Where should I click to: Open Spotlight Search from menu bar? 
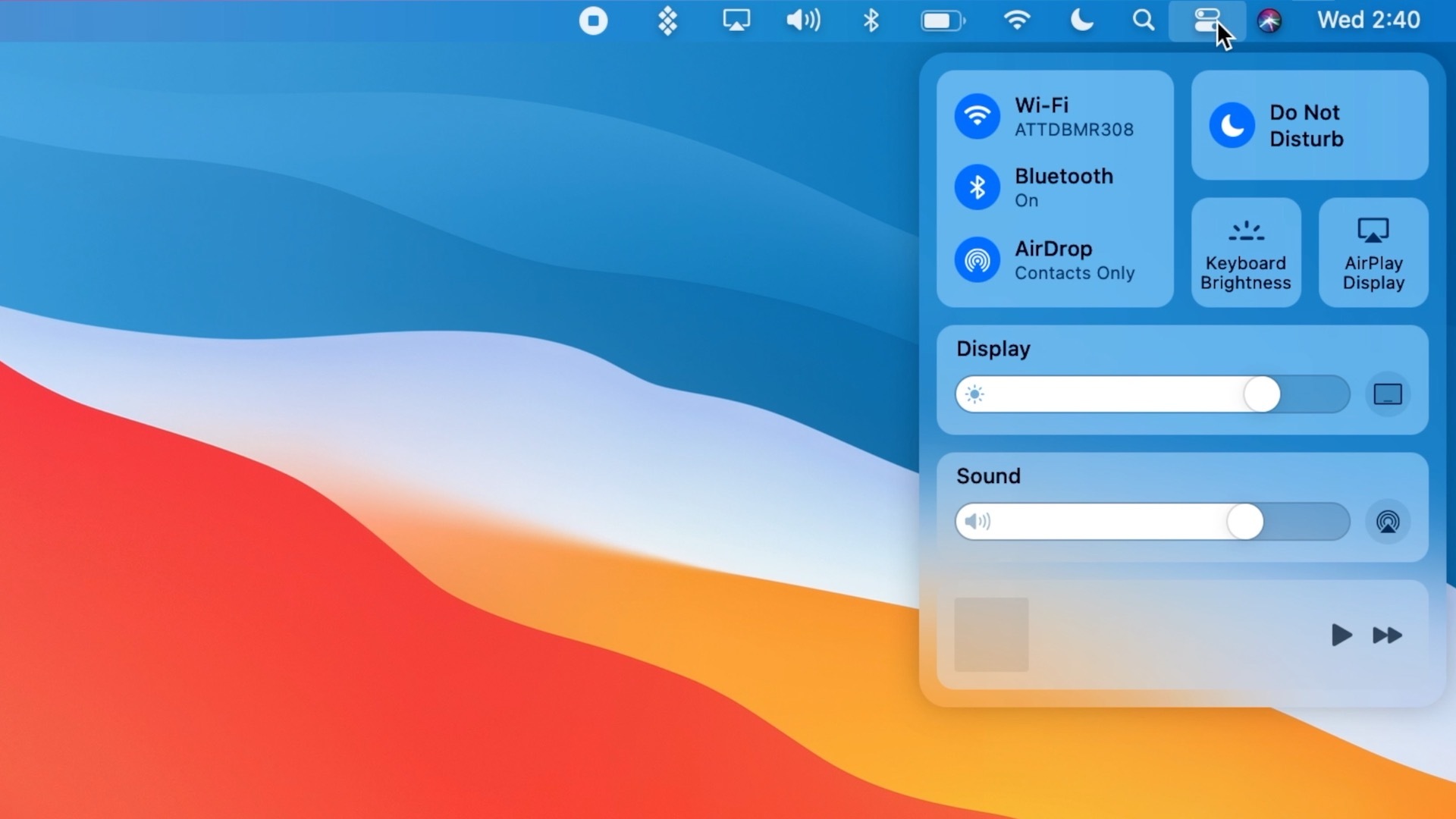click(x=1143, y=20)
